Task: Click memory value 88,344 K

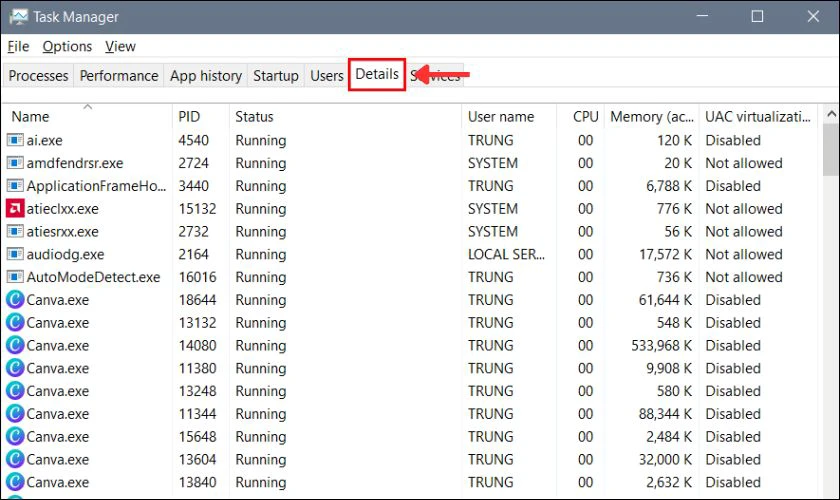Action: pos(665,414)
